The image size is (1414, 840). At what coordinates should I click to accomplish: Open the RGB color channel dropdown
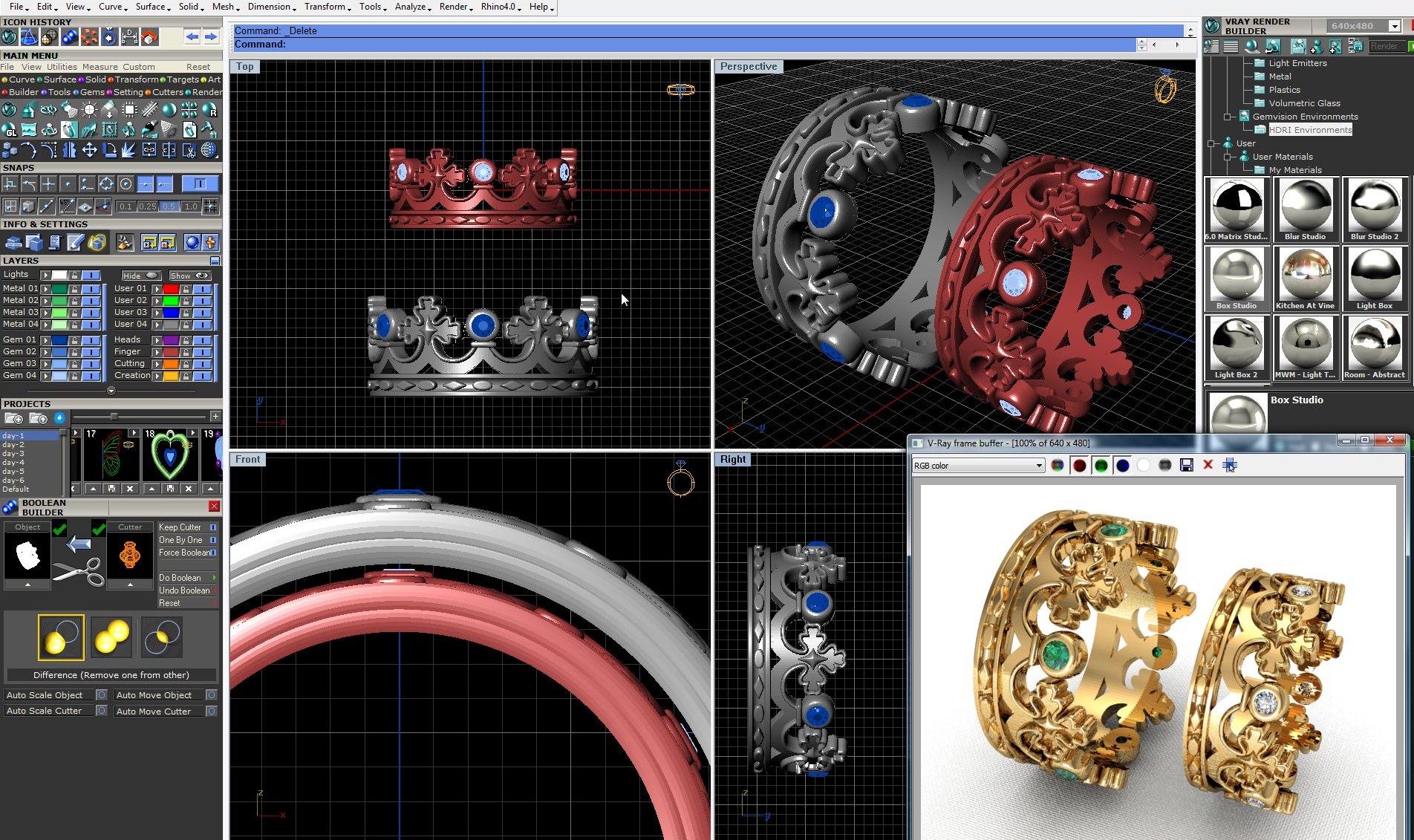[x=978, y=466]
